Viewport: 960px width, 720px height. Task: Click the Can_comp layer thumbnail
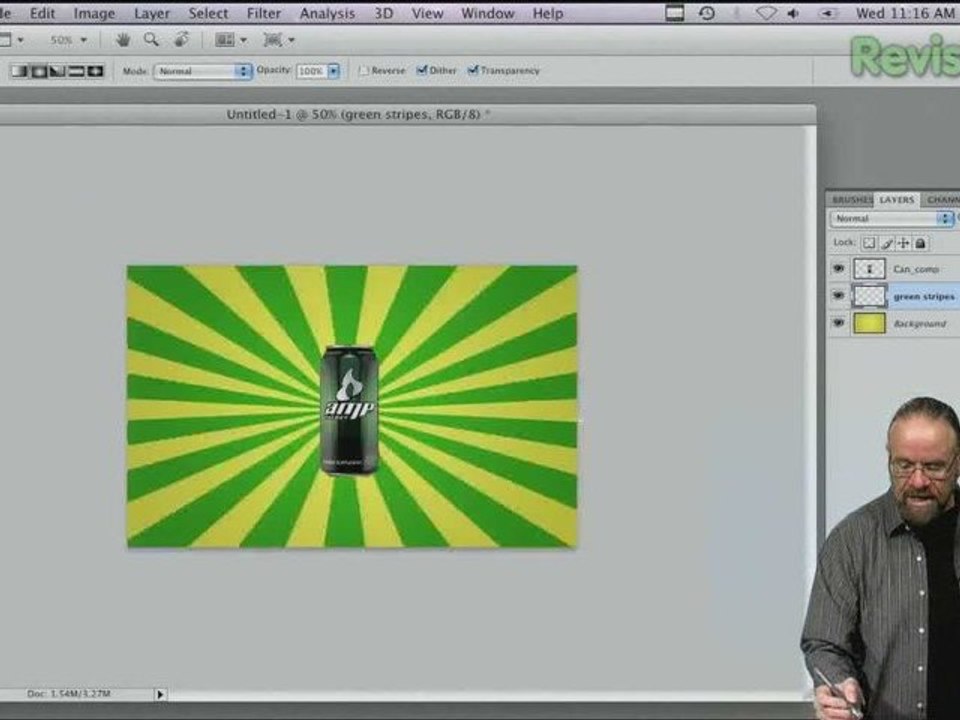(869, 269)
